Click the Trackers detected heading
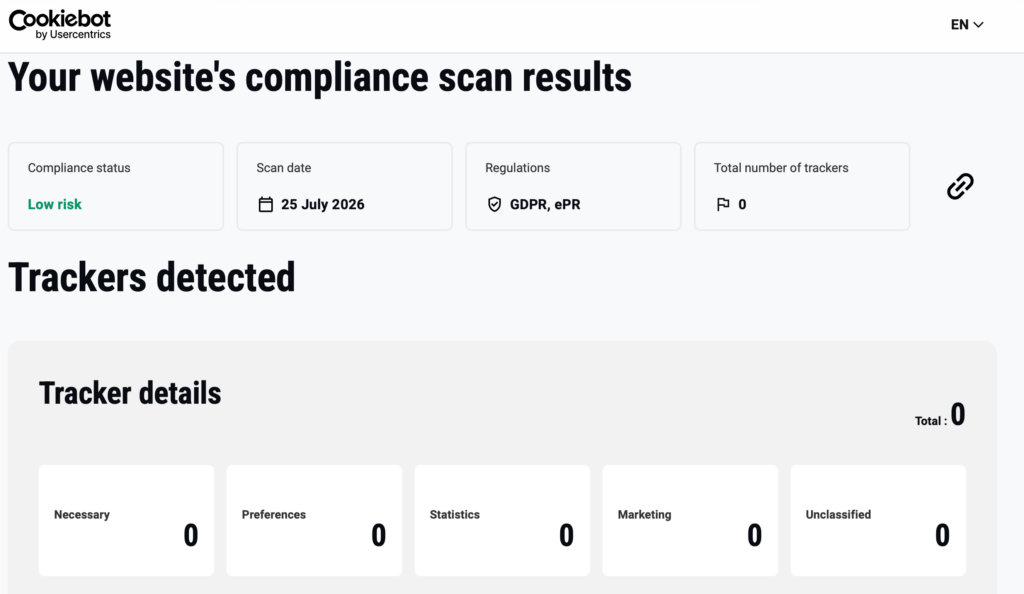 click(152, 277)
